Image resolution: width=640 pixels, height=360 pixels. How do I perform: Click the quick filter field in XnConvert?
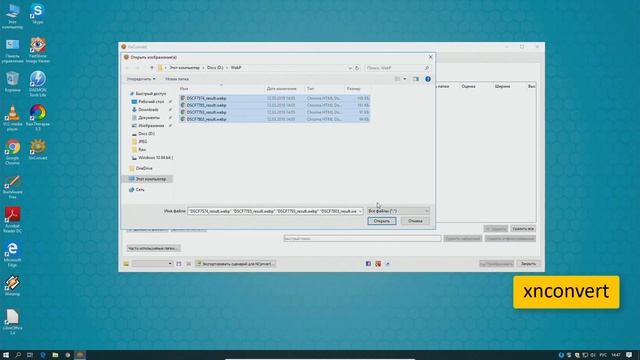tap(362, 238)
